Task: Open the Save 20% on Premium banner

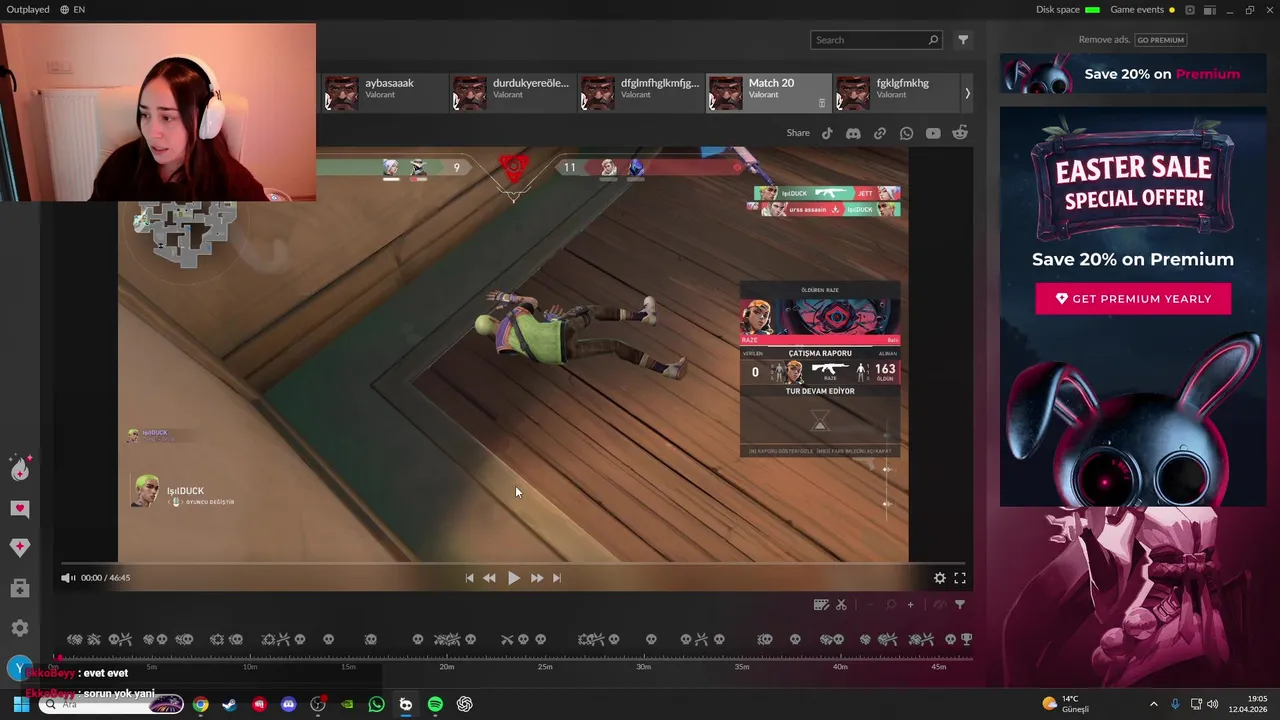Action: (x=1132, y=74)
